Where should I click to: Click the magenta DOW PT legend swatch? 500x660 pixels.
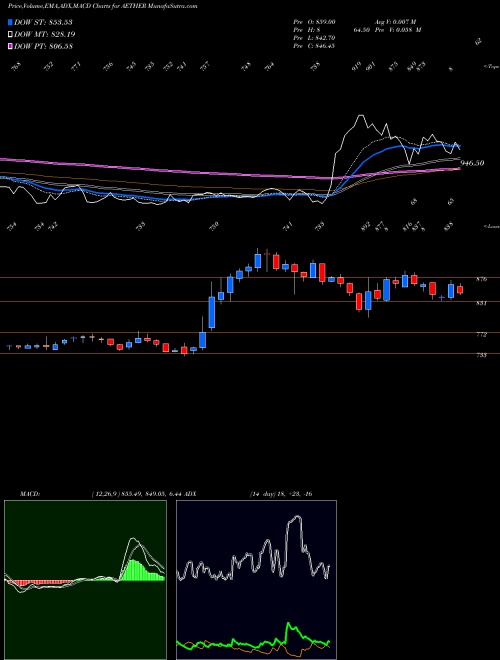[11, 46]
